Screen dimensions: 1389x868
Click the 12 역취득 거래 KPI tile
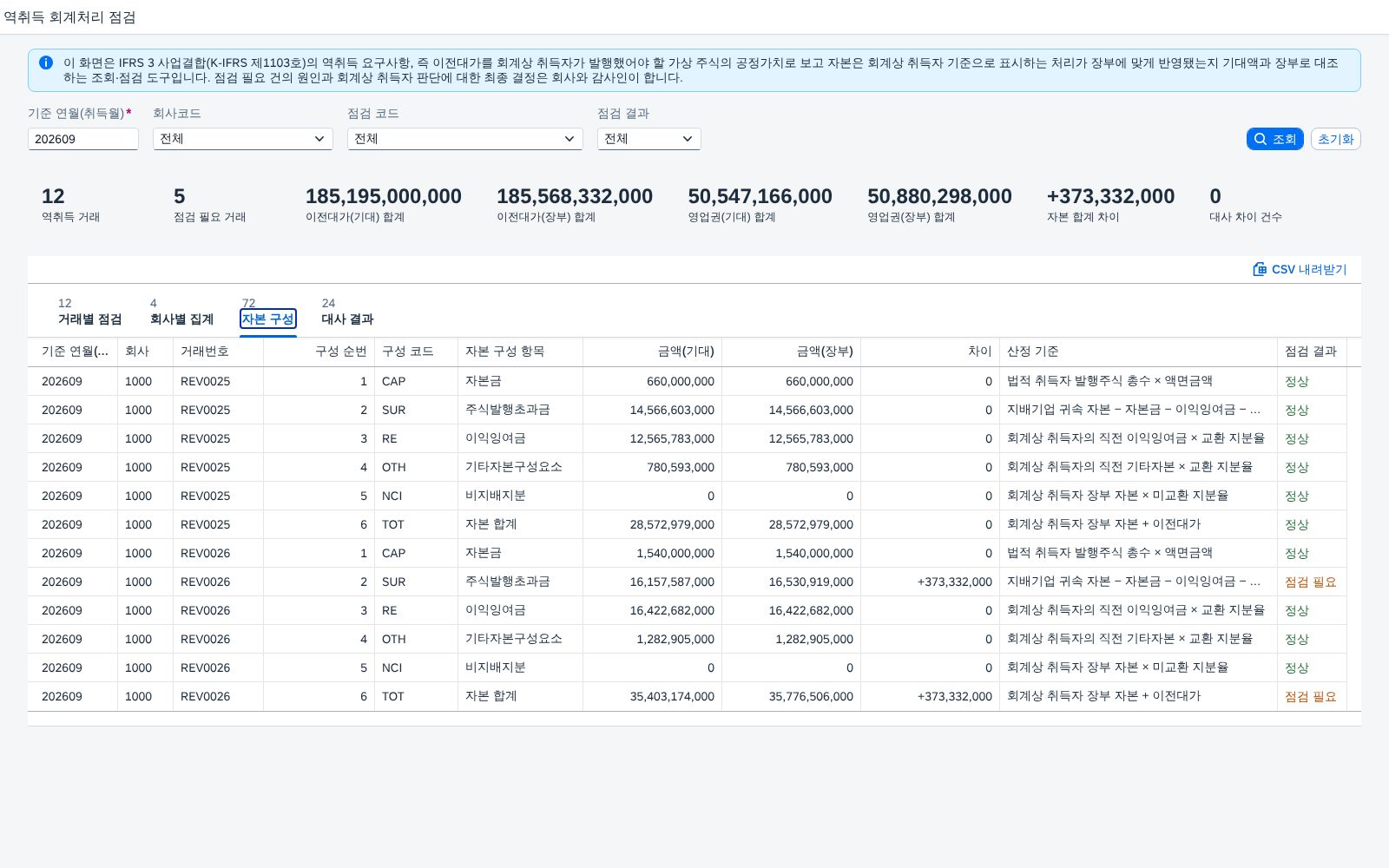point(70,205)
